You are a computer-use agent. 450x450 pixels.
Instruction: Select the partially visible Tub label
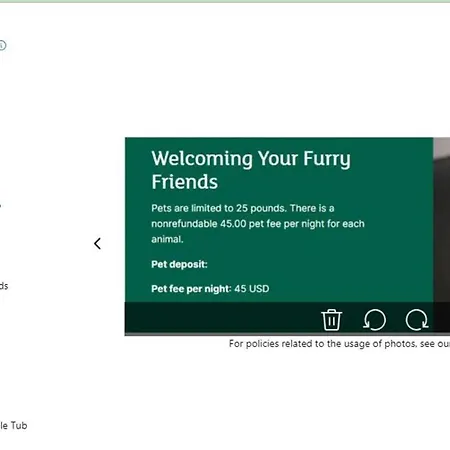point(13,425)
